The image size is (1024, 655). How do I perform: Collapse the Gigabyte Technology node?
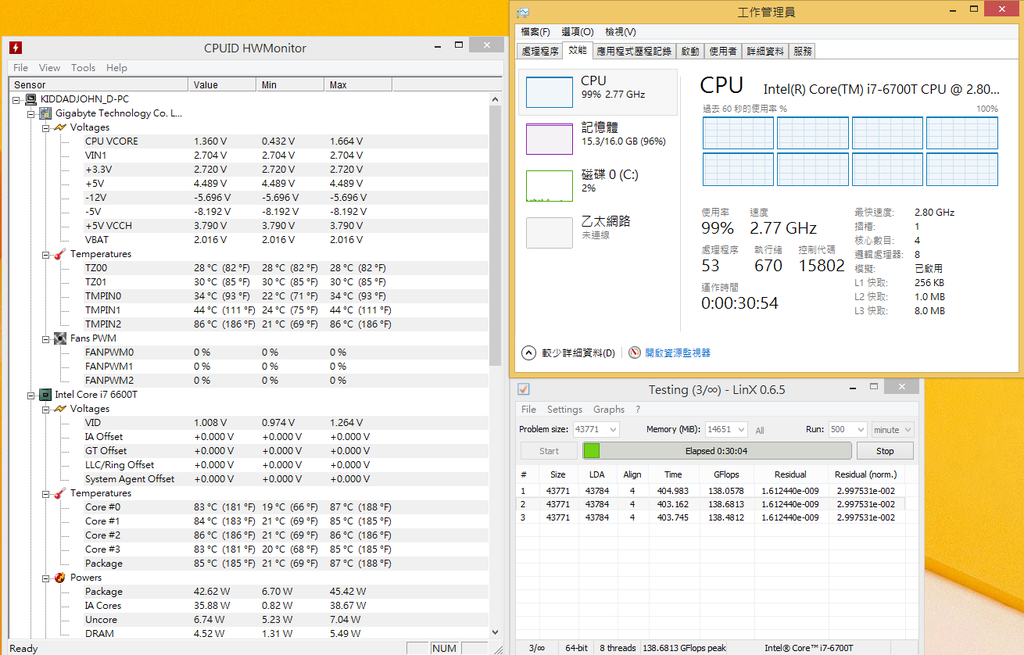[31, 114]
